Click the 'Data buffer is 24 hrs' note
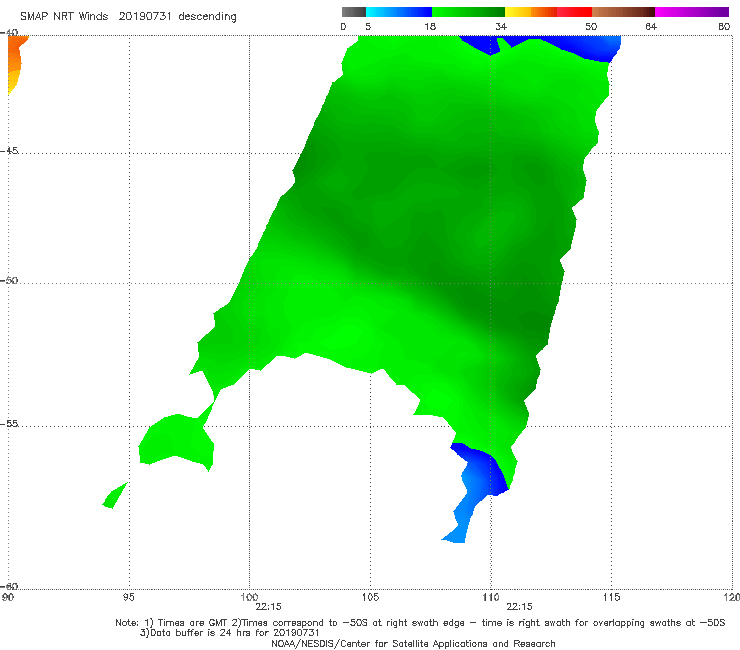The image size is (740, 650). (230, 633)
